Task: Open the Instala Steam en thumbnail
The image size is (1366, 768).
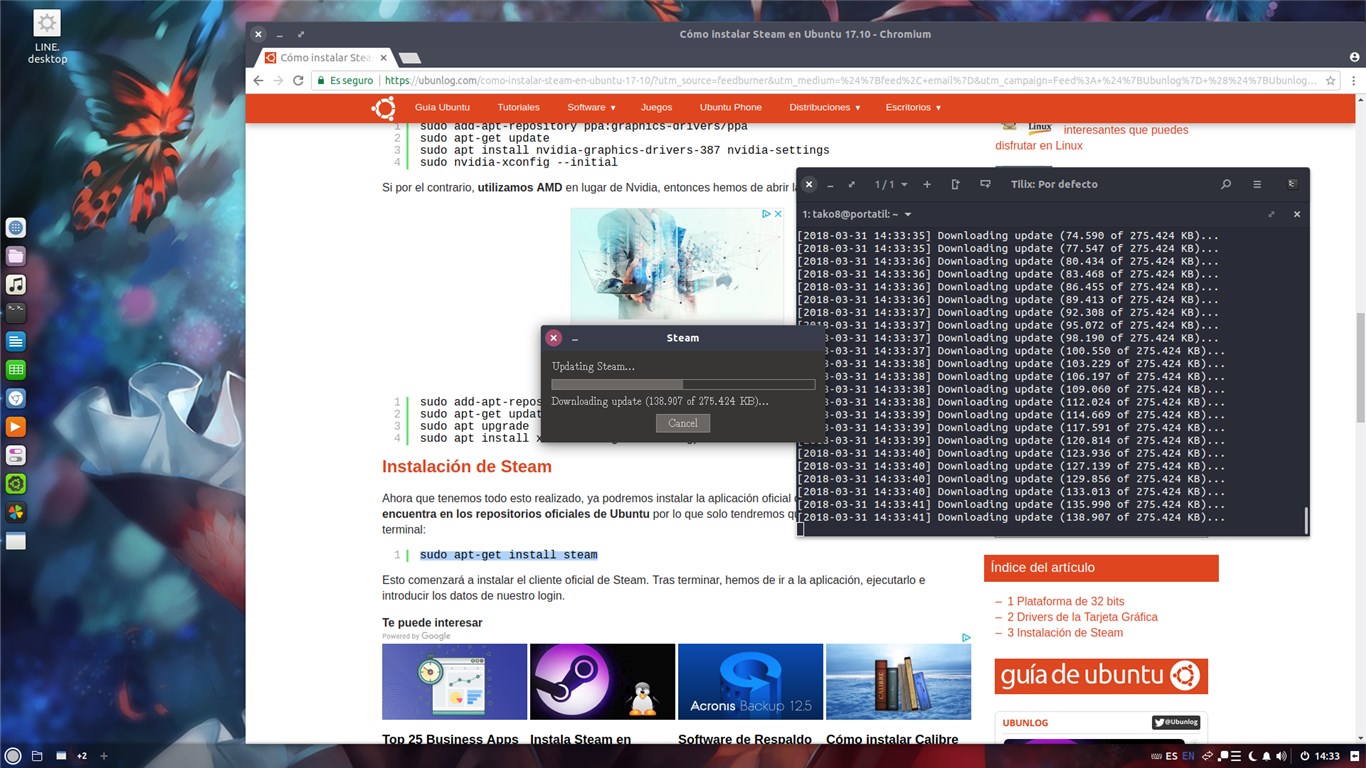Action: [x=602, y=681]
